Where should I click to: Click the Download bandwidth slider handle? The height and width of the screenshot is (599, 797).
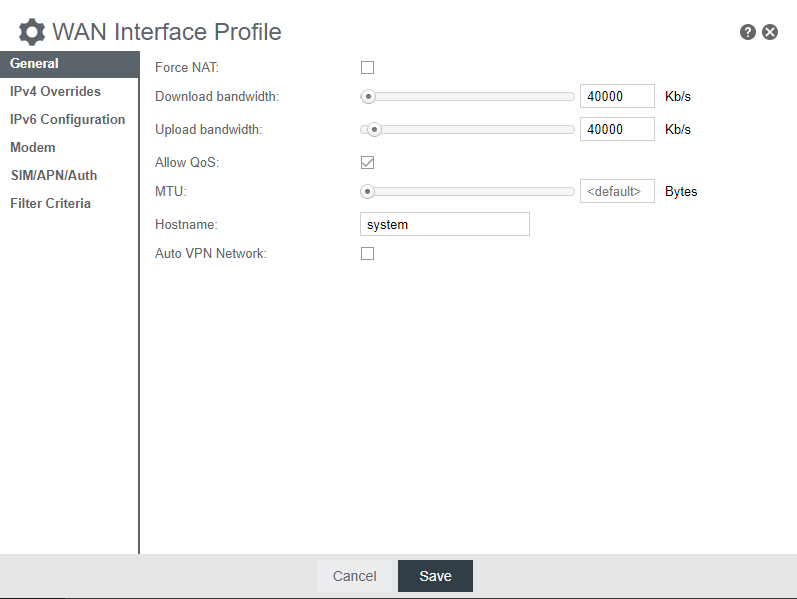368,96
